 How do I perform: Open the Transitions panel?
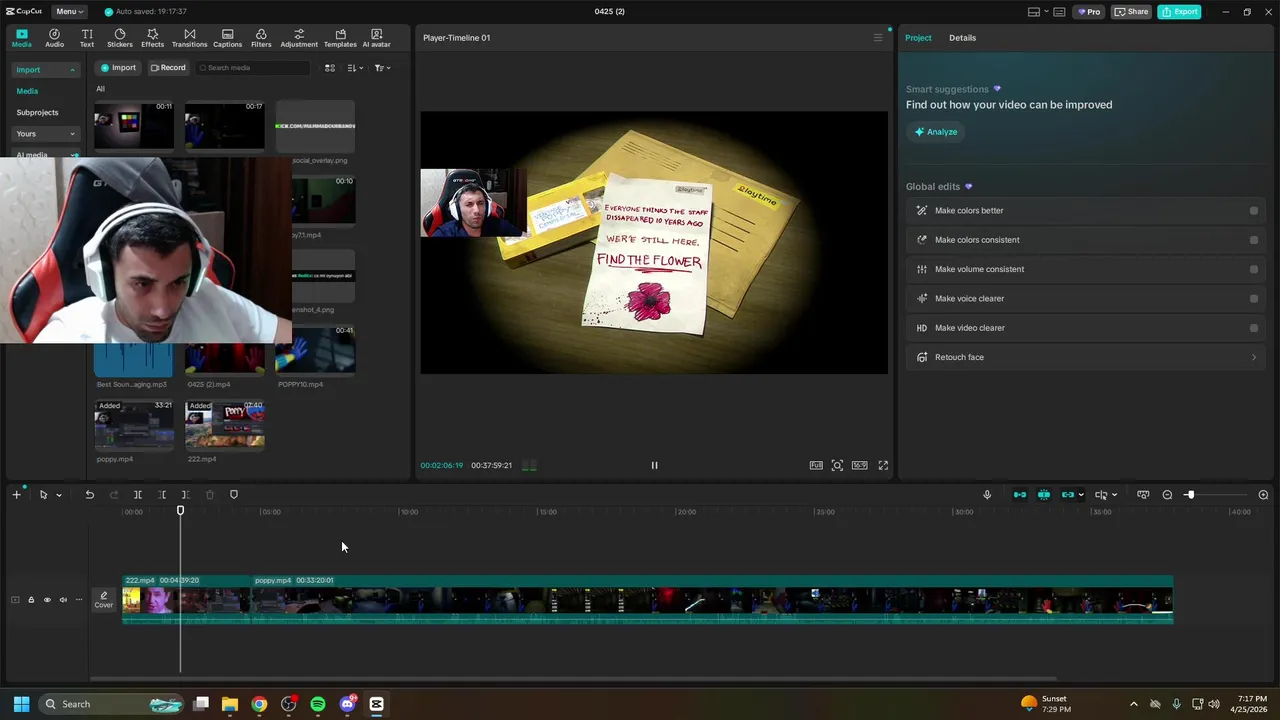tap(189, 38)
